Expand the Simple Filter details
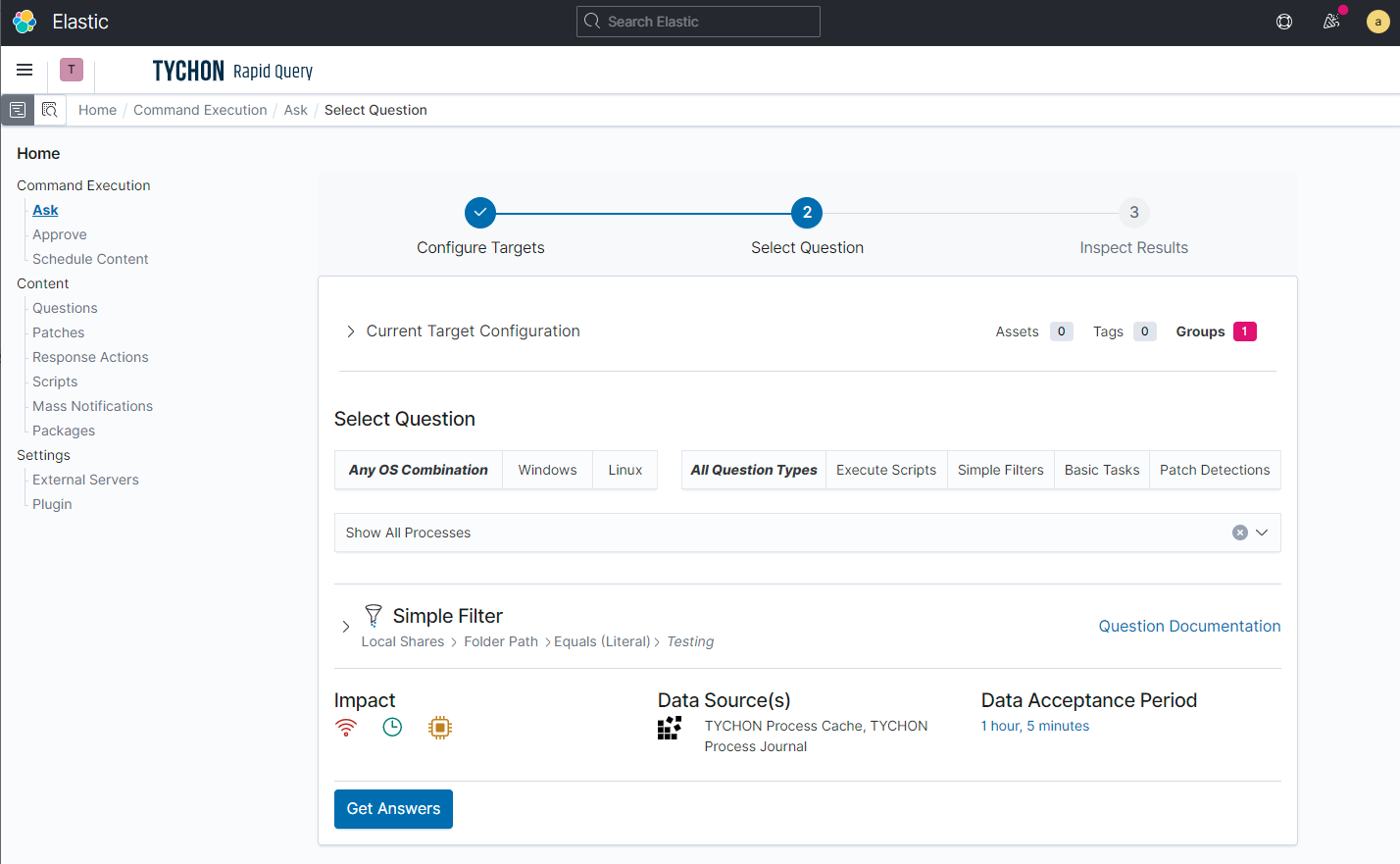The image size is (1400, 864). 346,627
